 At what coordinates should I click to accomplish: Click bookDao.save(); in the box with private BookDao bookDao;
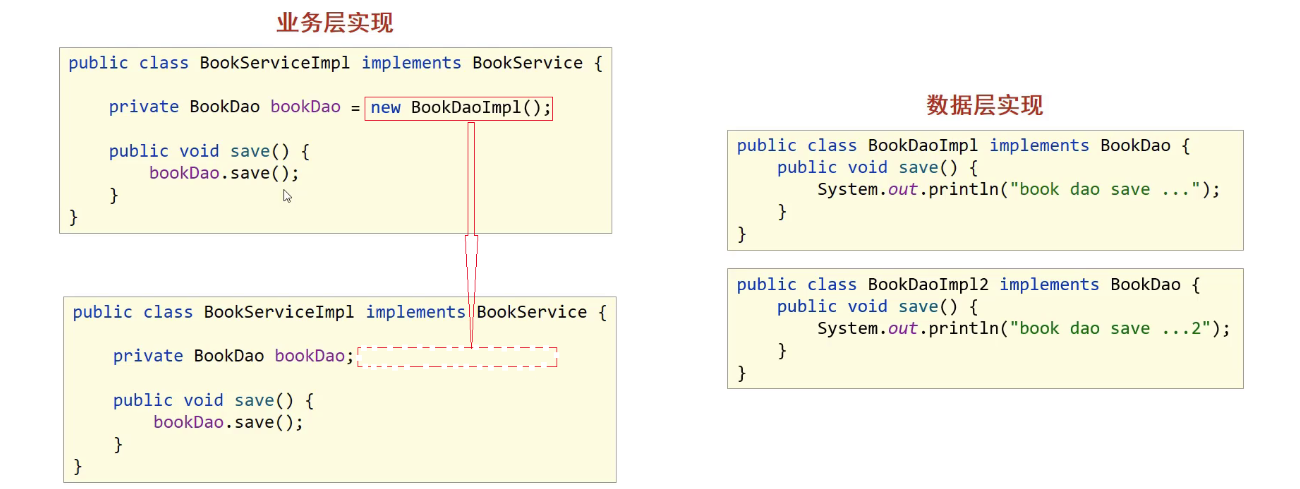[x=228, y=422]
